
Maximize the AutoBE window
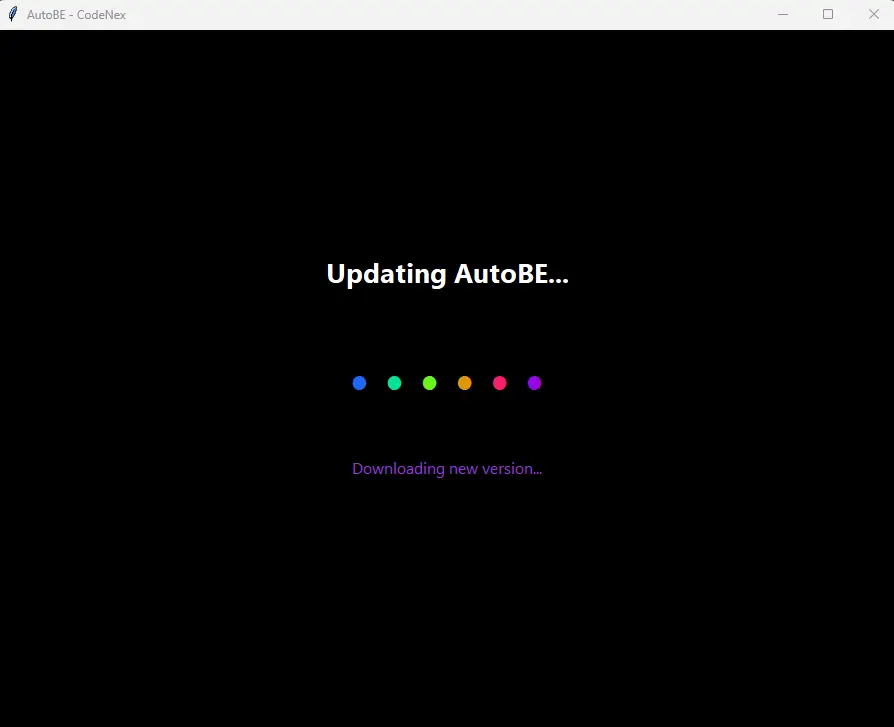828,14
